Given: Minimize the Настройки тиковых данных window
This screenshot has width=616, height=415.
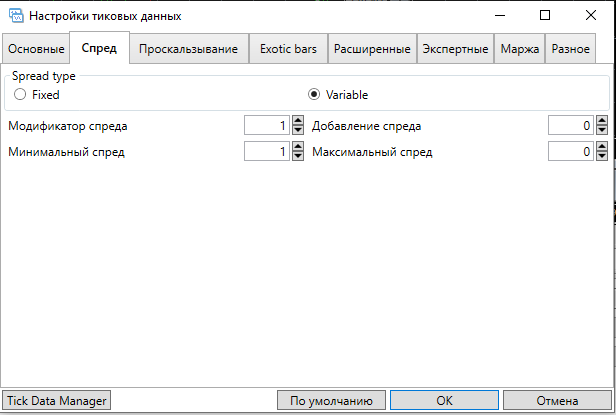Looking at the screenshot, I should [500, 16].
